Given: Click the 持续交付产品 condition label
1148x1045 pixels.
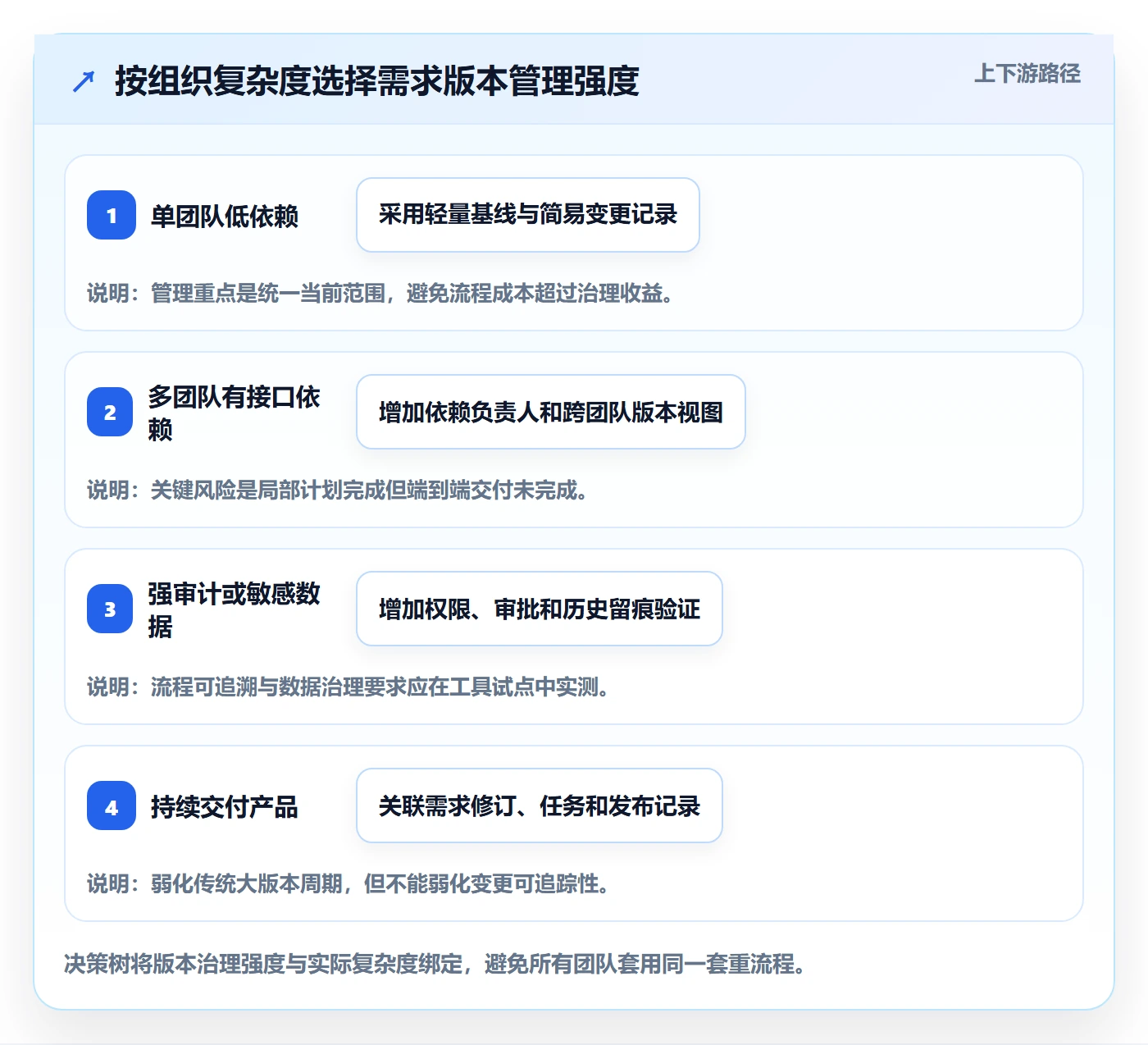Looking at the screenshot, I should [225, 806].
